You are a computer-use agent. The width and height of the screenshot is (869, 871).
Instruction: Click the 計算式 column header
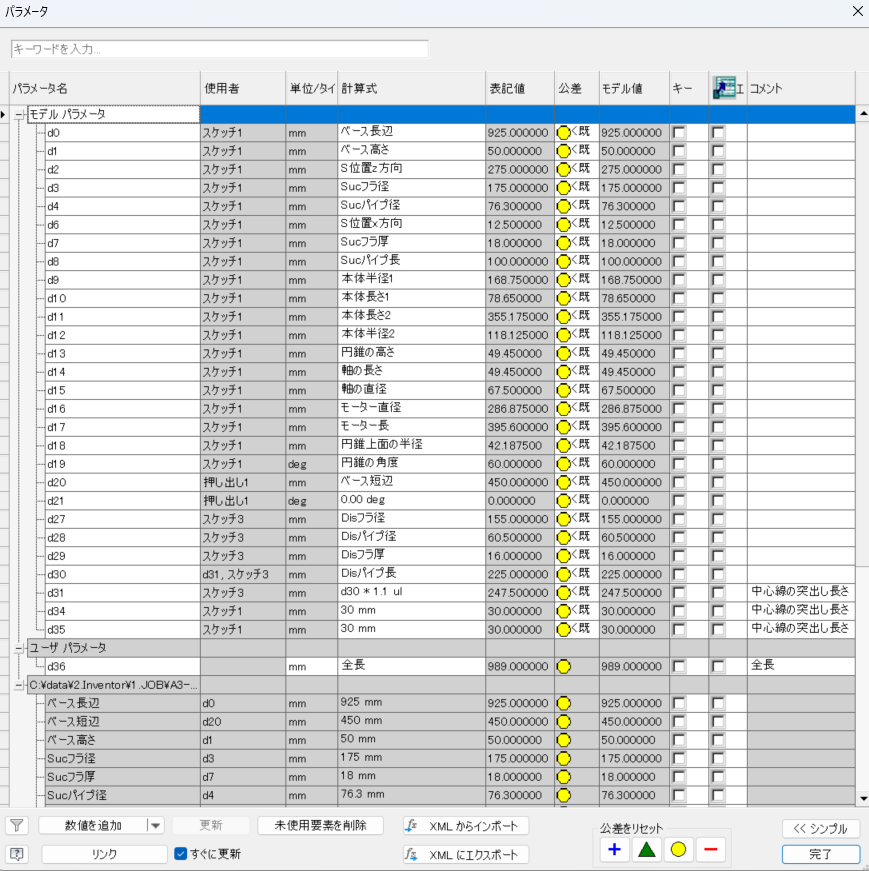[410, 88]
